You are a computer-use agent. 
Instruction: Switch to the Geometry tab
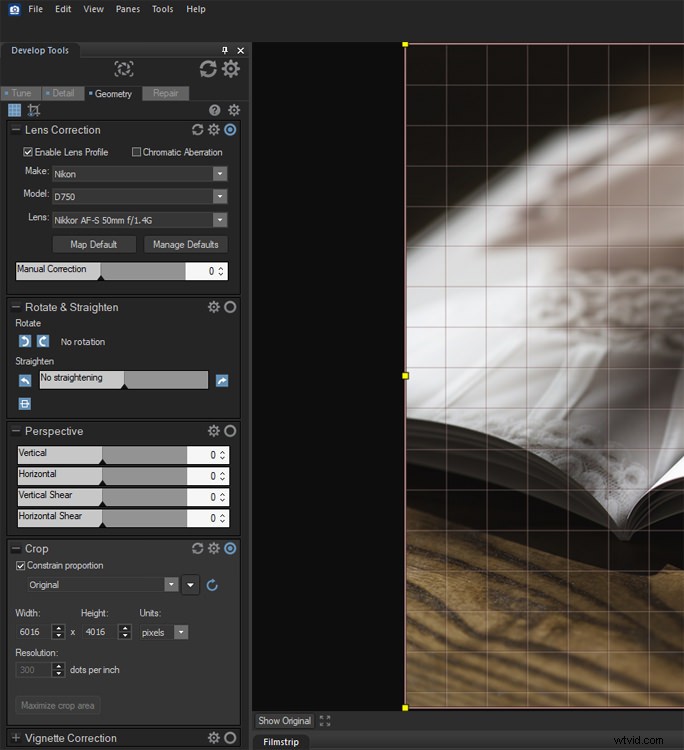(113, 94)
